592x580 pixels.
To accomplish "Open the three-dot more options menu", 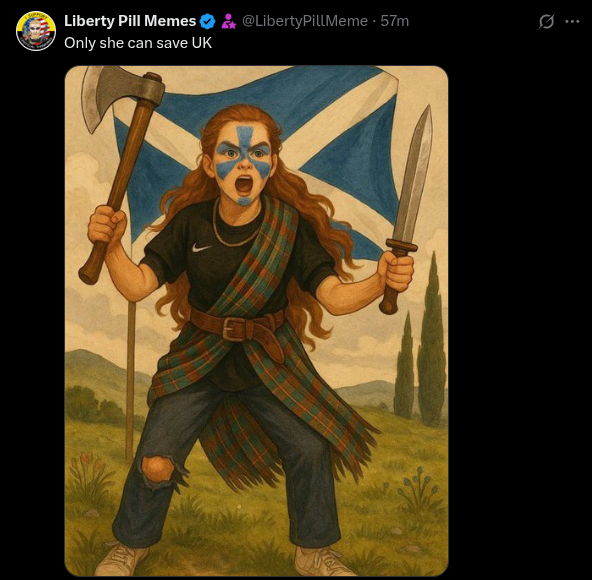I will click(x=572, y=21).
